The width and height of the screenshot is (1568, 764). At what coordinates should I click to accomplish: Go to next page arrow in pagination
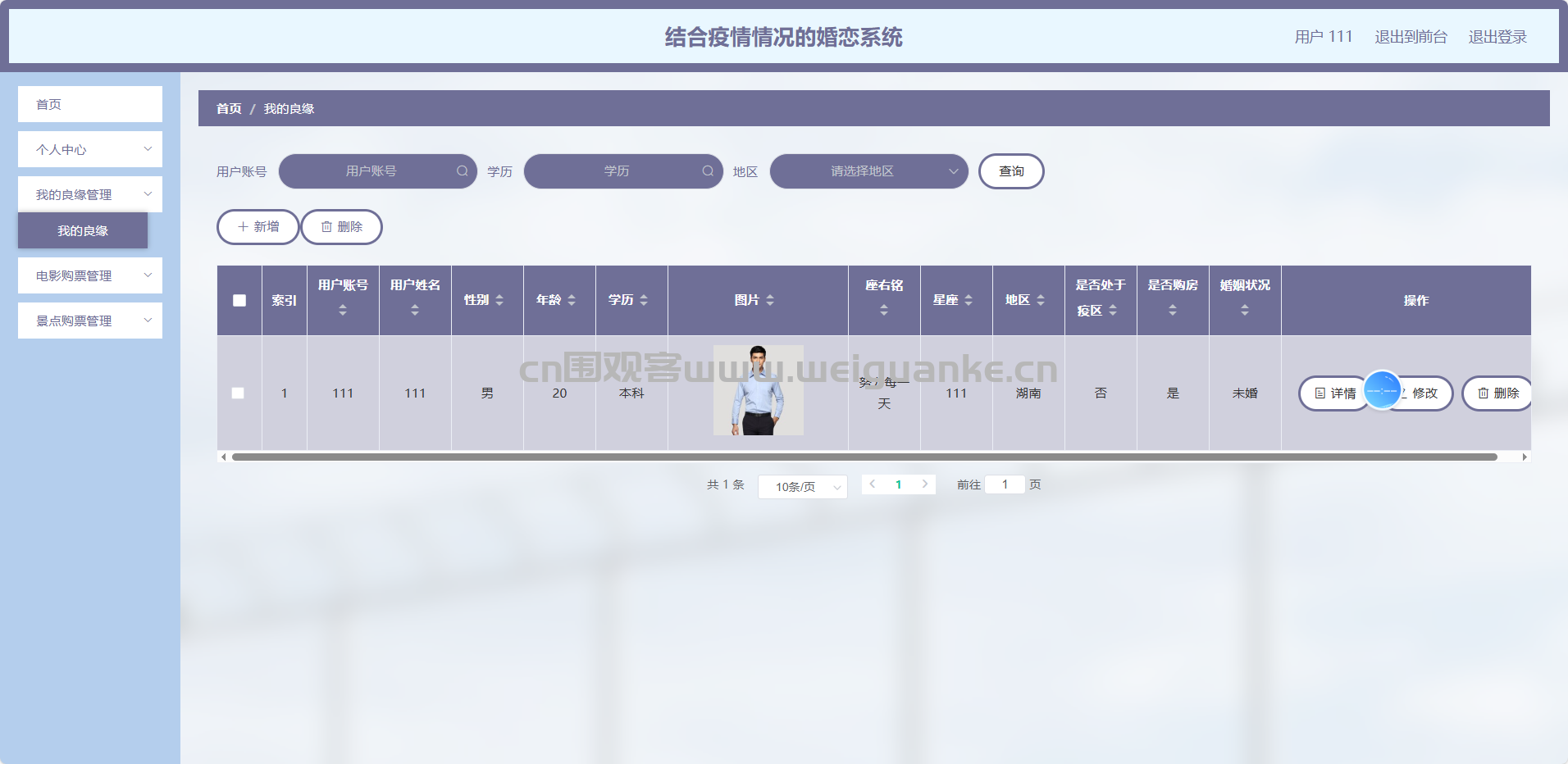click(924, 484)
